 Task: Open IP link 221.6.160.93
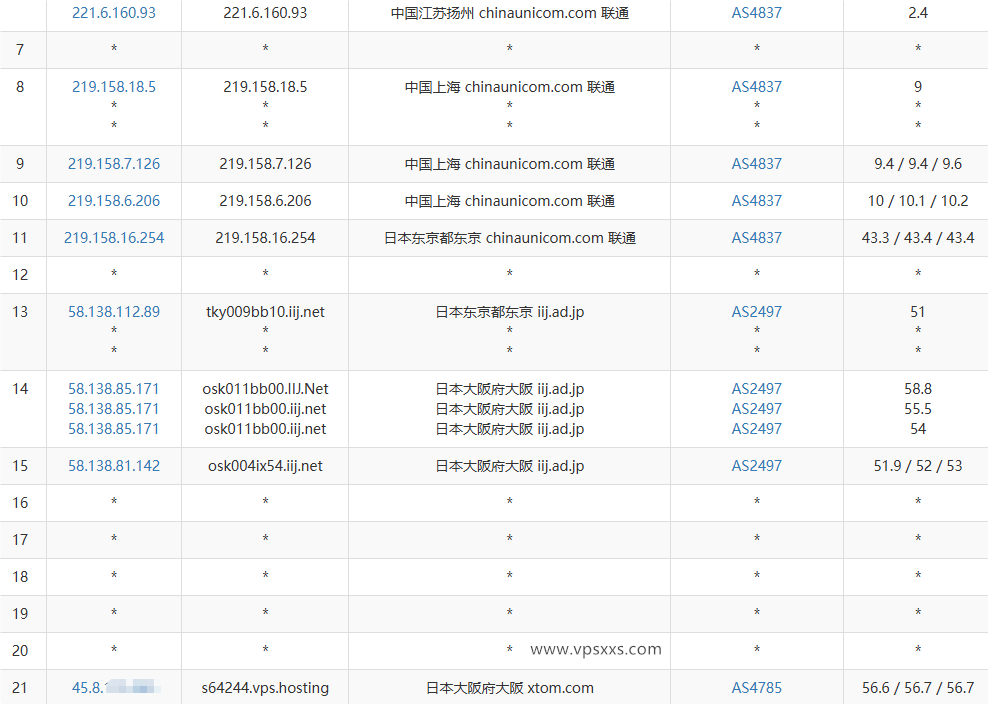[x=114, y=13]
